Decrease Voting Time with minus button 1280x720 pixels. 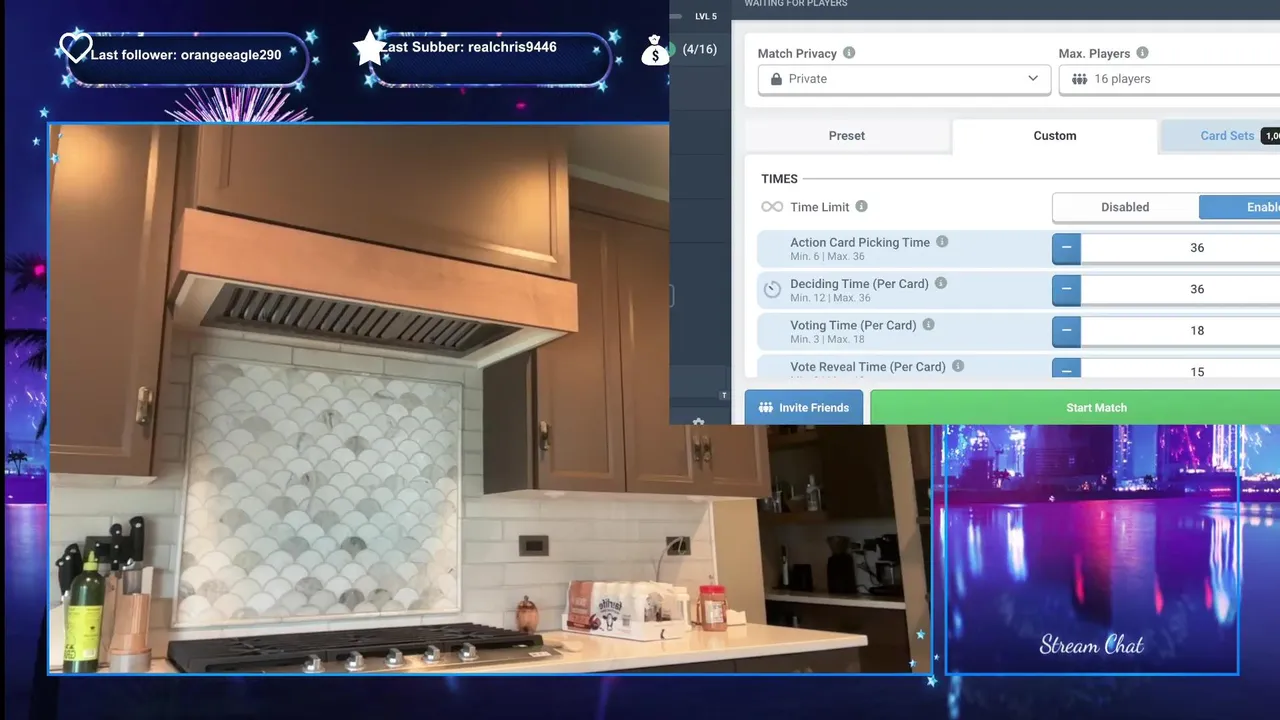click(1066, 330)
